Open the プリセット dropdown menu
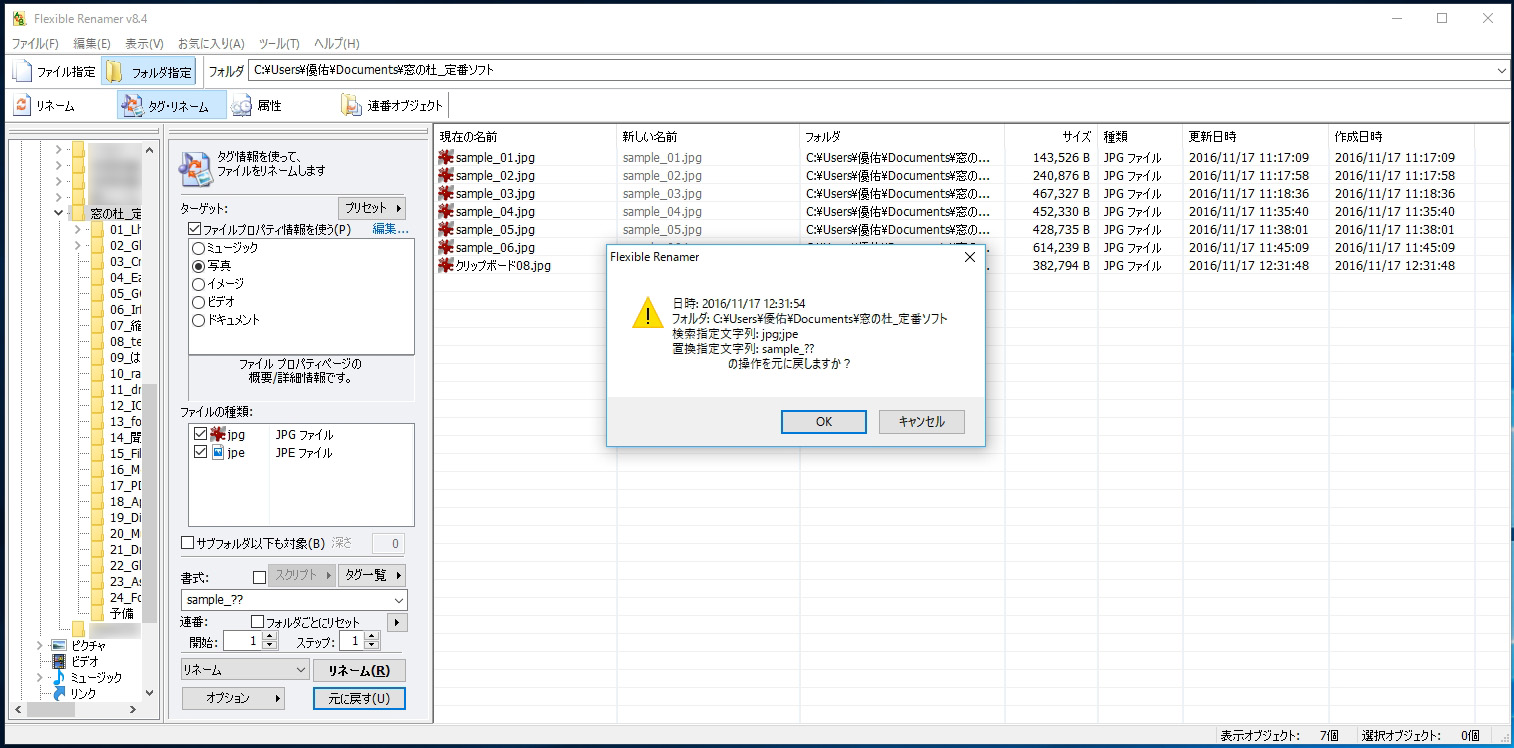 coord(372,208)
